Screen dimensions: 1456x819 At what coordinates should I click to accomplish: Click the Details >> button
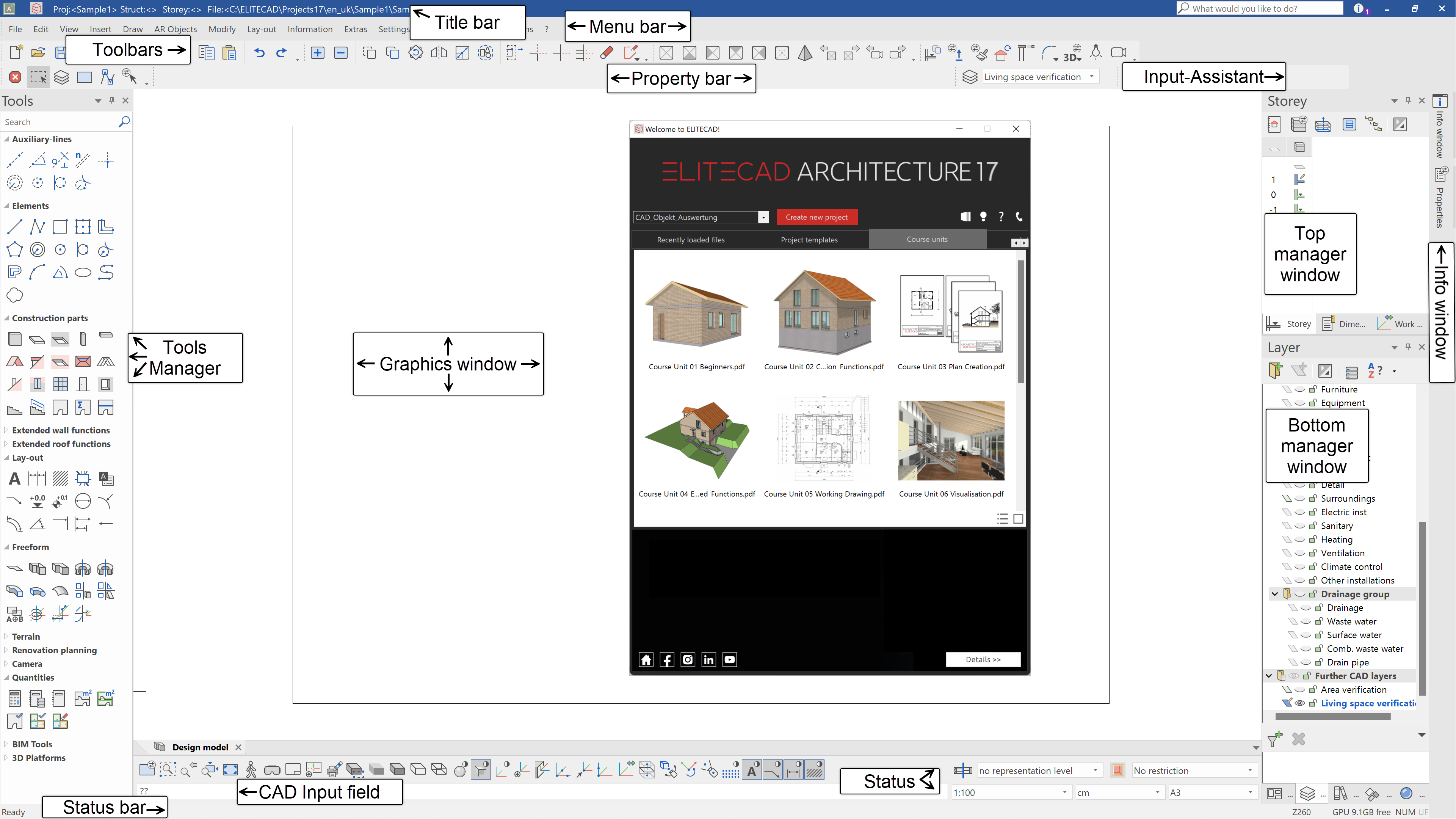[983, 659]
